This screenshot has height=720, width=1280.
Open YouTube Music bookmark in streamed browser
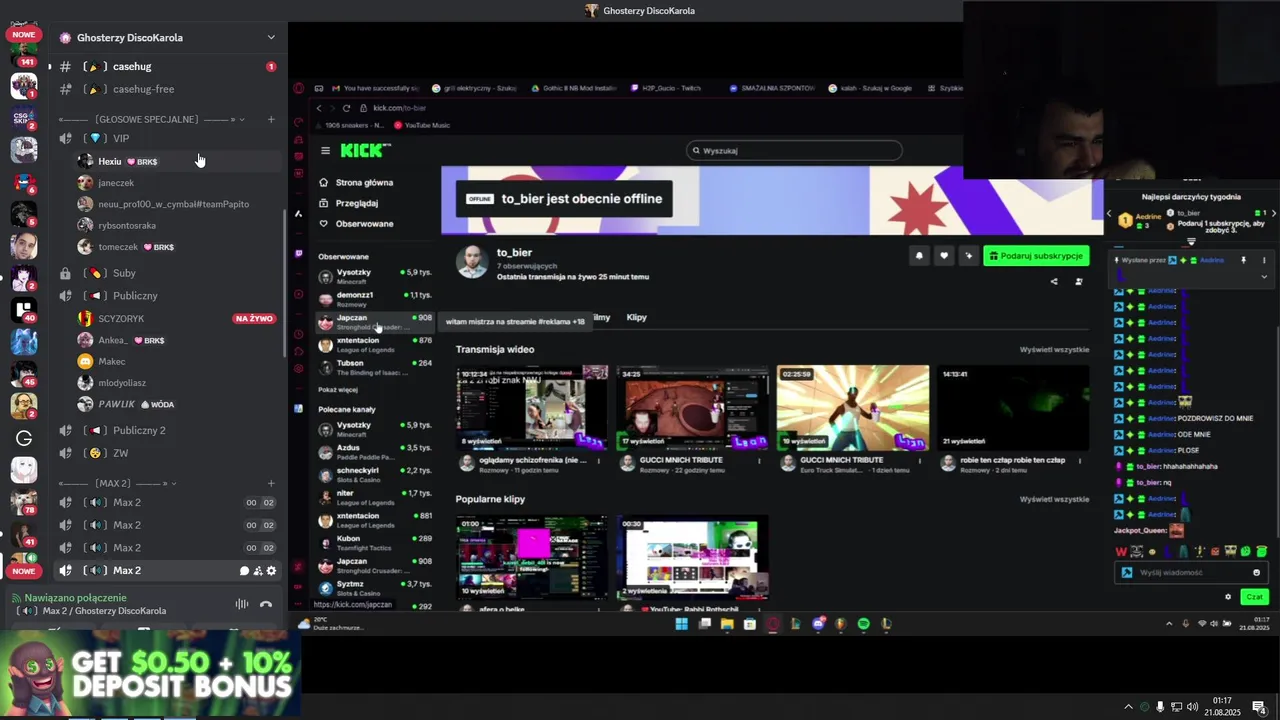422,125
